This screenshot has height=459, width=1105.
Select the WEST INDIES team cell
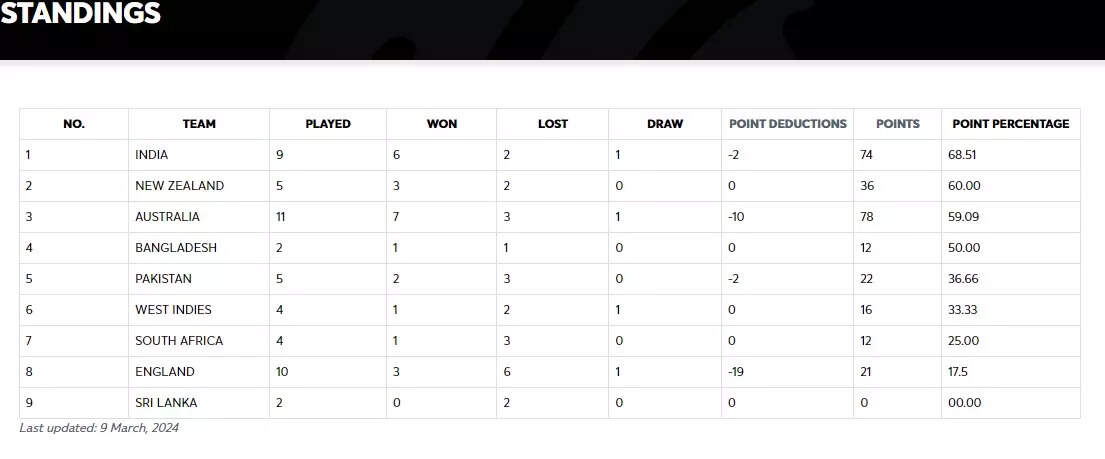[173, 310]
